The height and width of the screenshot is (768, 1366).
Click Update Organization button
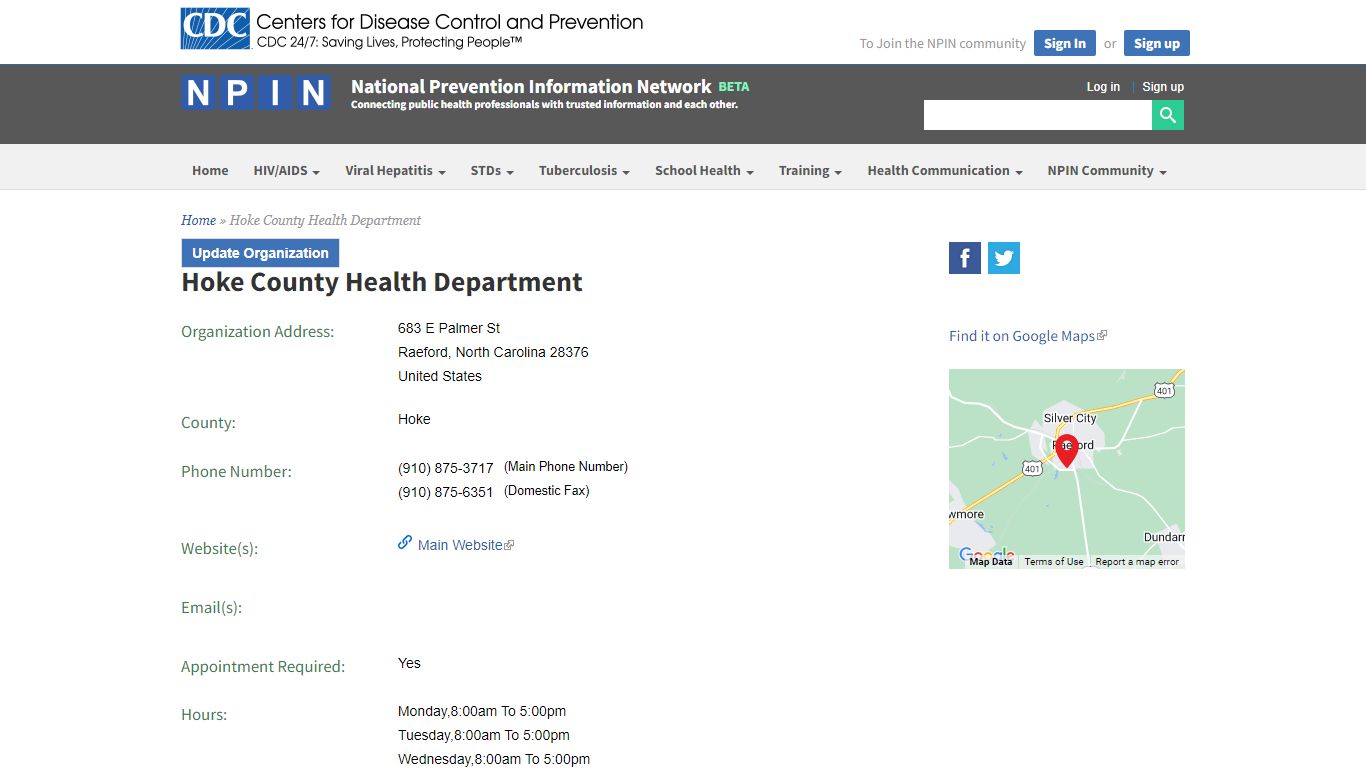260,253
